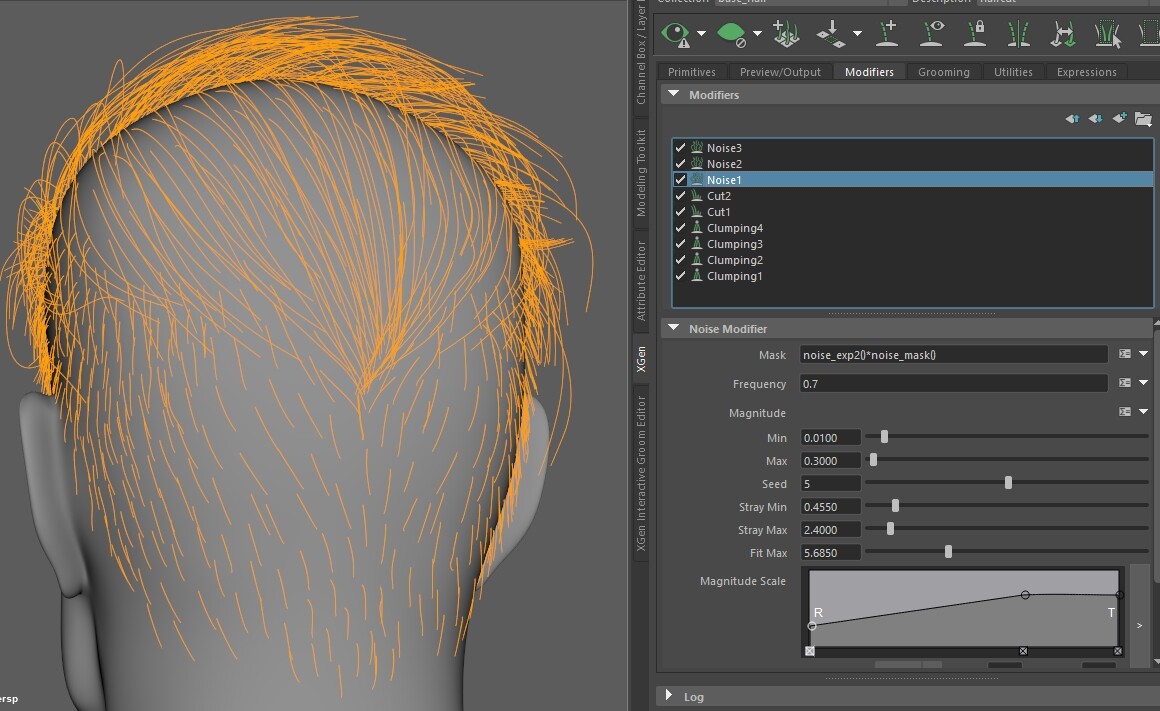
Task: Open the Mask options dropdown arrow
Action: 1144,354
